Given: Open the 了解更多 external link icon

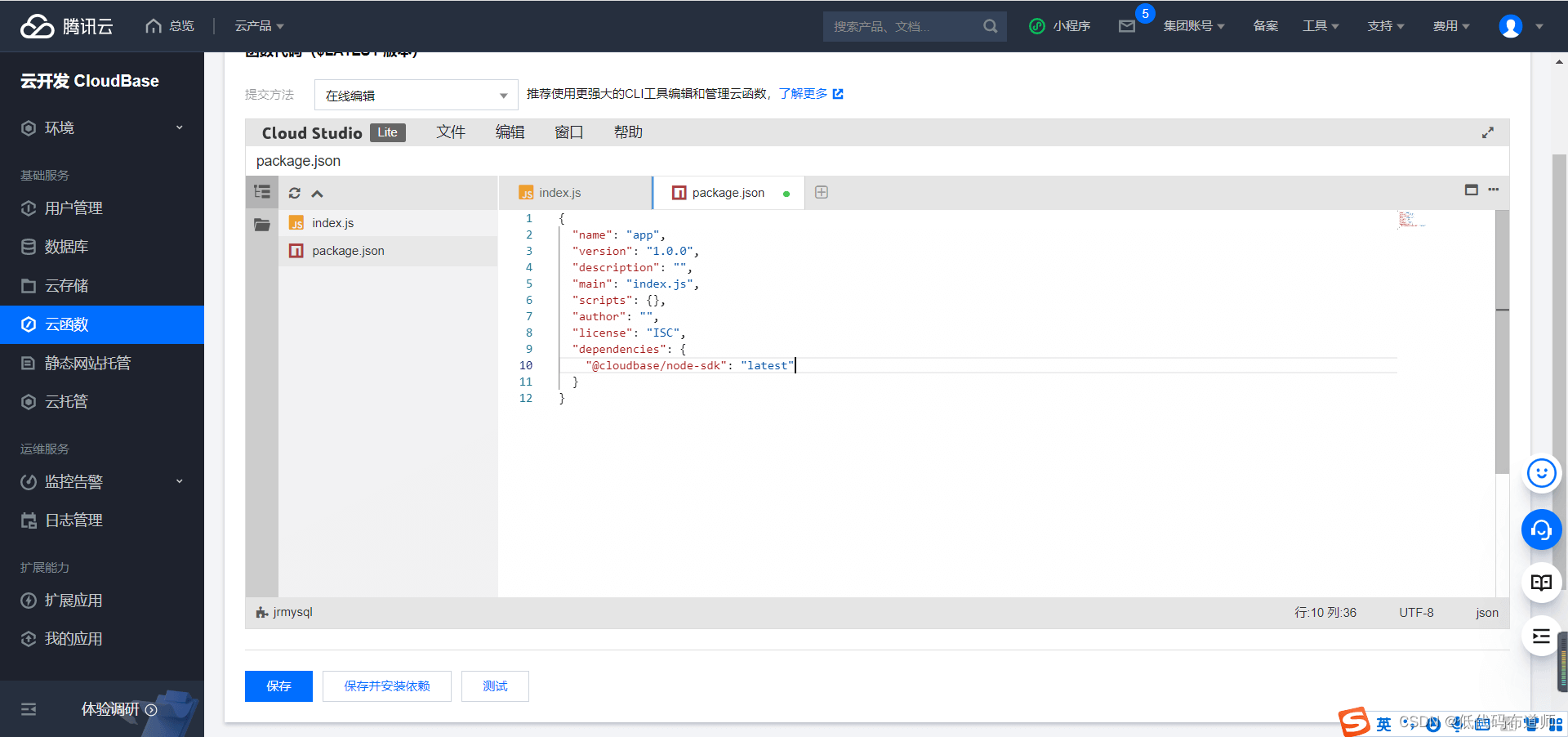Looking at the screenshot, I should (x=838, y=94).
